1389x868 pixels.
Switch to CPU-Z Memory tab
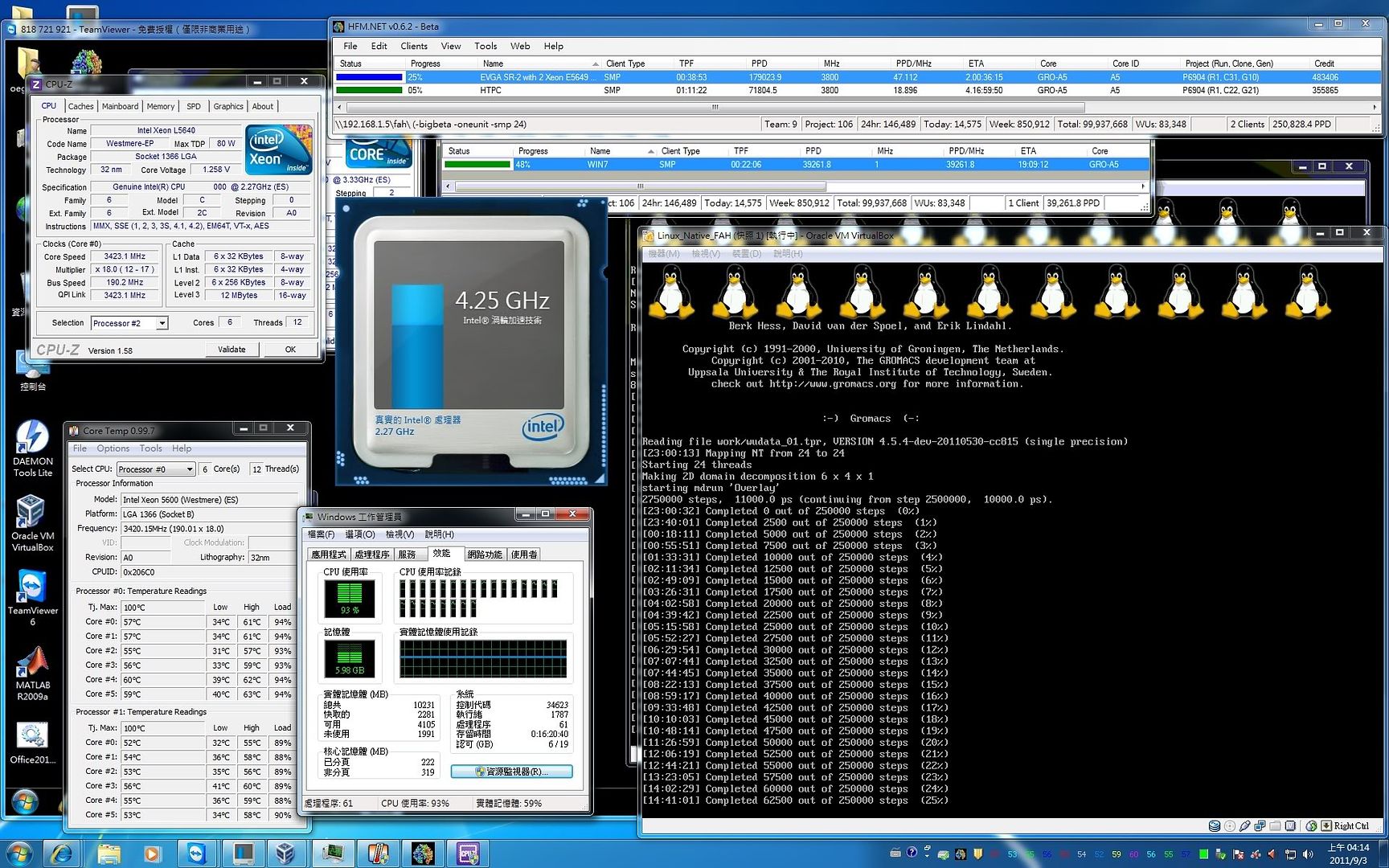coord(161,106)
